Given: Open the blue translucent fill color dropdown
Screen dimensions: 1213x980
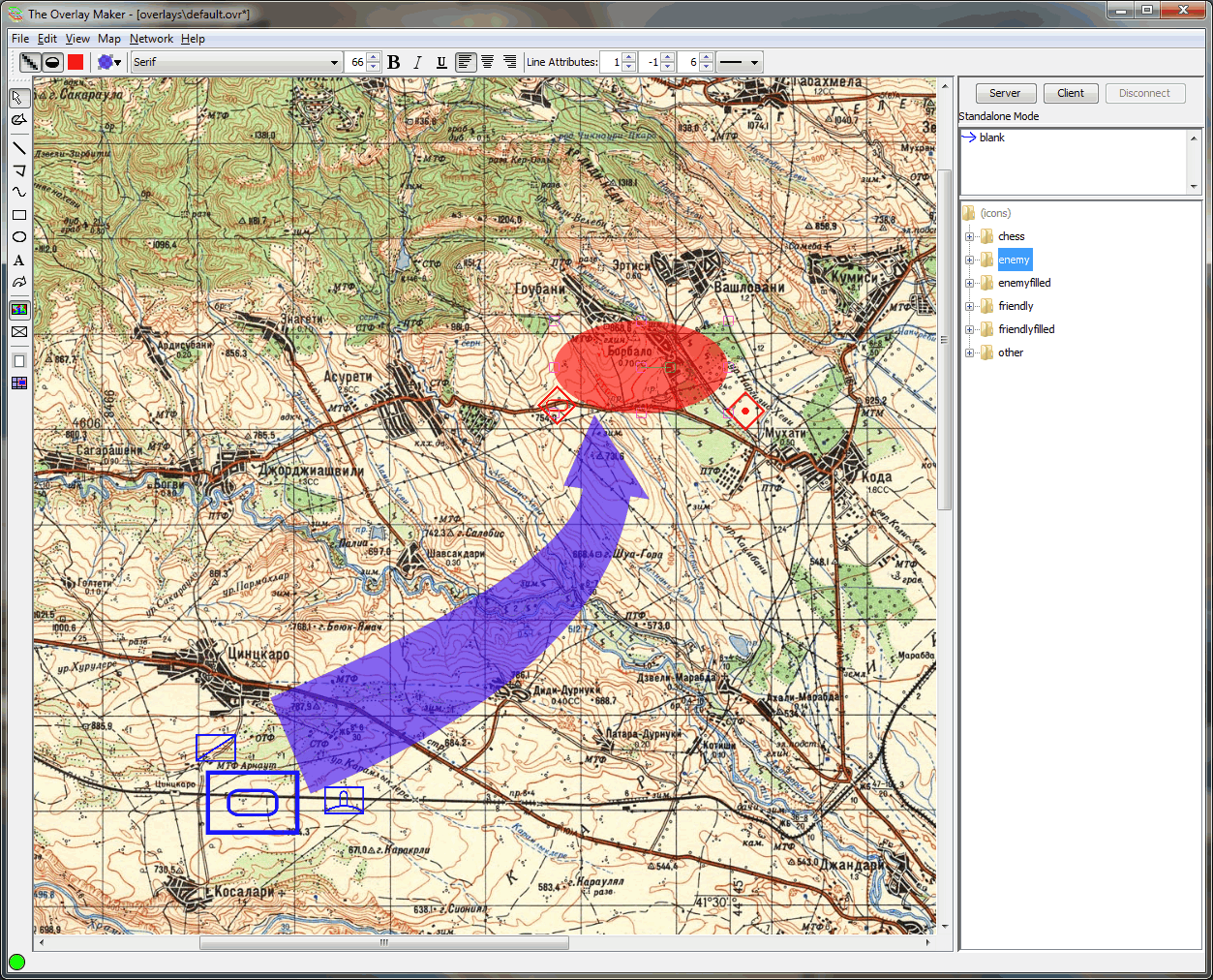Looking at the screenshot, I should pyautogui.click(x=109, y=62).
